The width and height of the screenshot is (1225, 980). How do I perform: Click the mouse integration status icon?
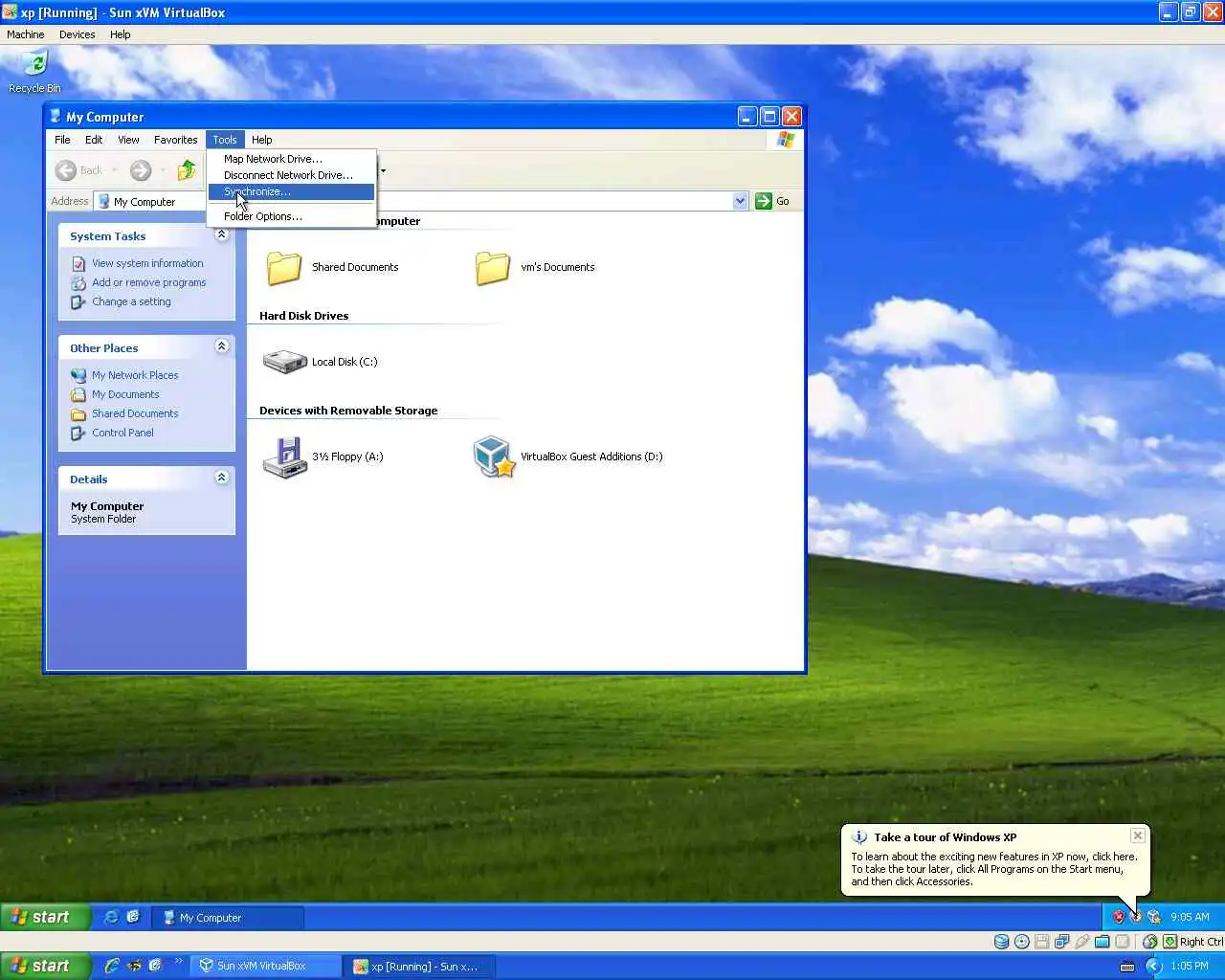click(1150, 942)
